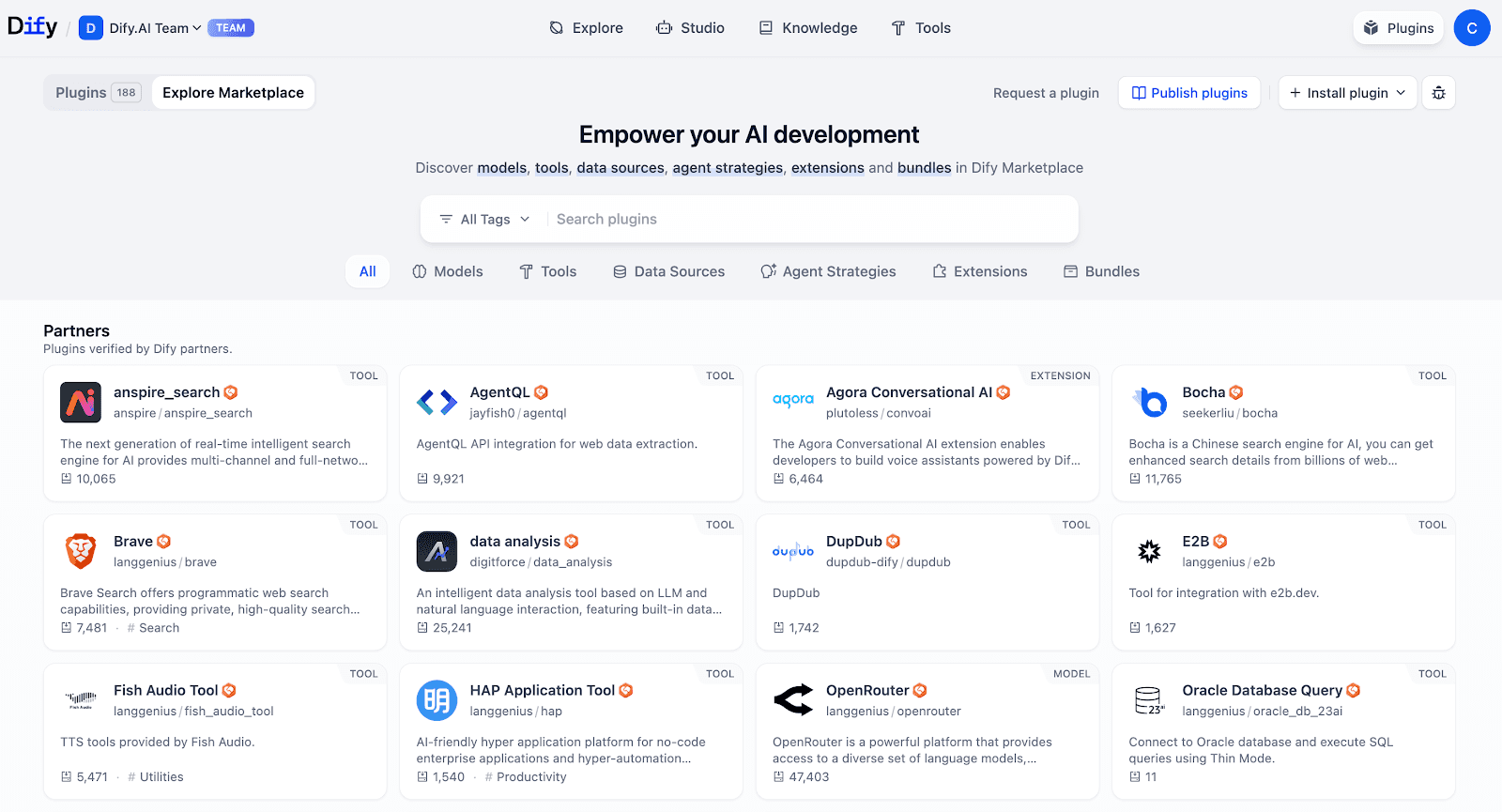This screenshot has width=1502, height=812.
Task: Open the Oracle Database Query icon
Action: coord(1149,700)
